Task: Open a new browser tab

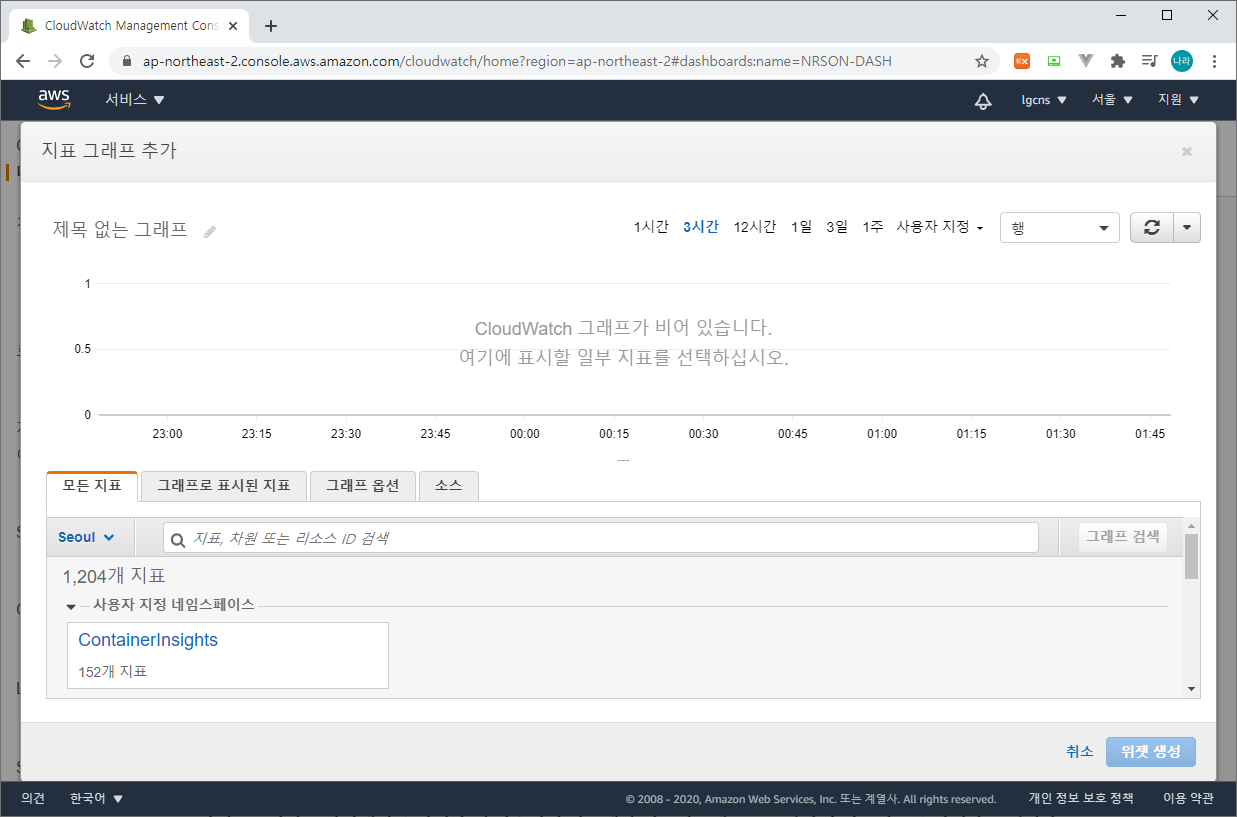Action: click(271, 26)
